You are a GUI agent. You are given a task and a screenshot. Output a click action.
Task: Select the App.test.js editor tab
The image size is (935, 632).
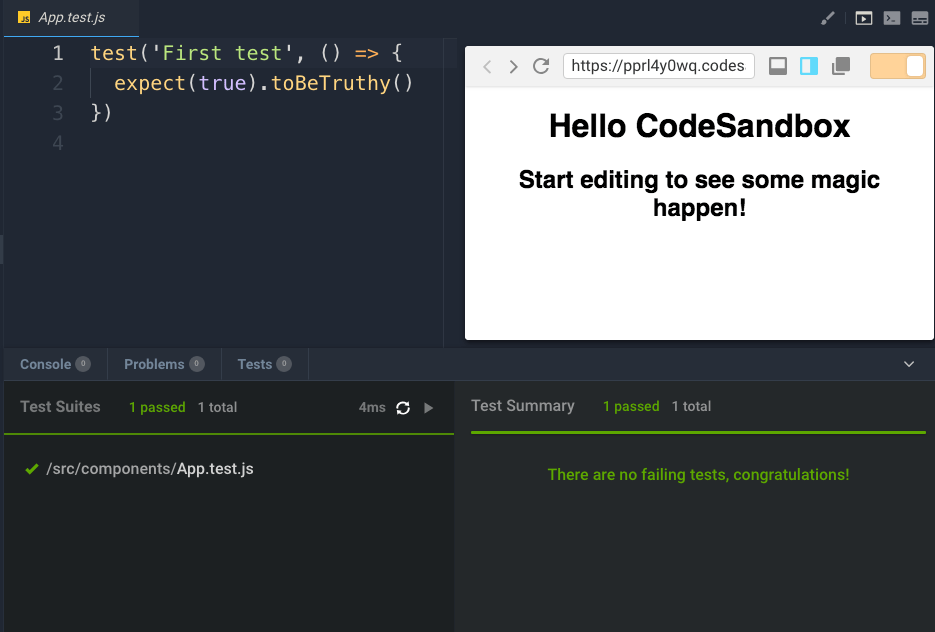click(70, 18)
